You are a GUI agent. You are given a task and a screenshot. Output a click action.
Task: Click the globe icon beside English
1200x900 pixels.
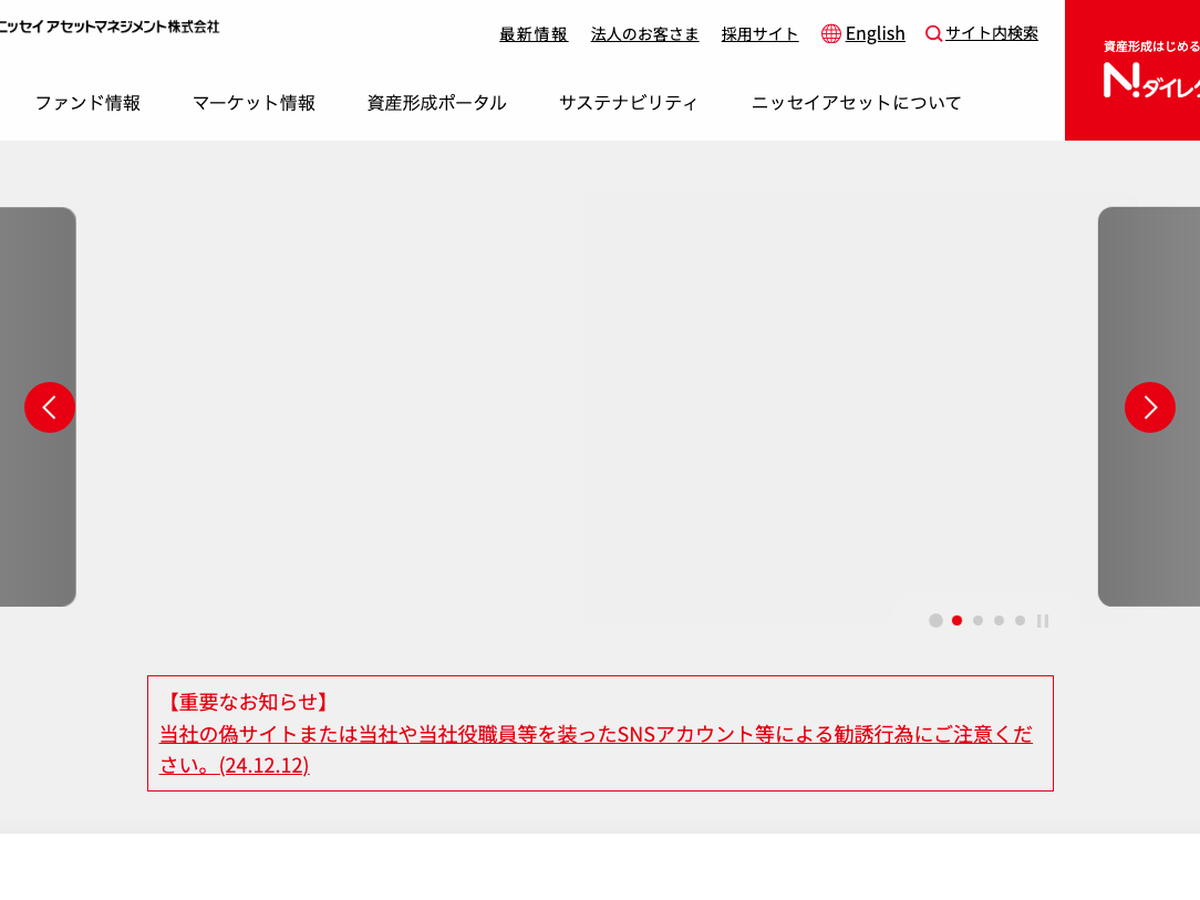point(831,34)
